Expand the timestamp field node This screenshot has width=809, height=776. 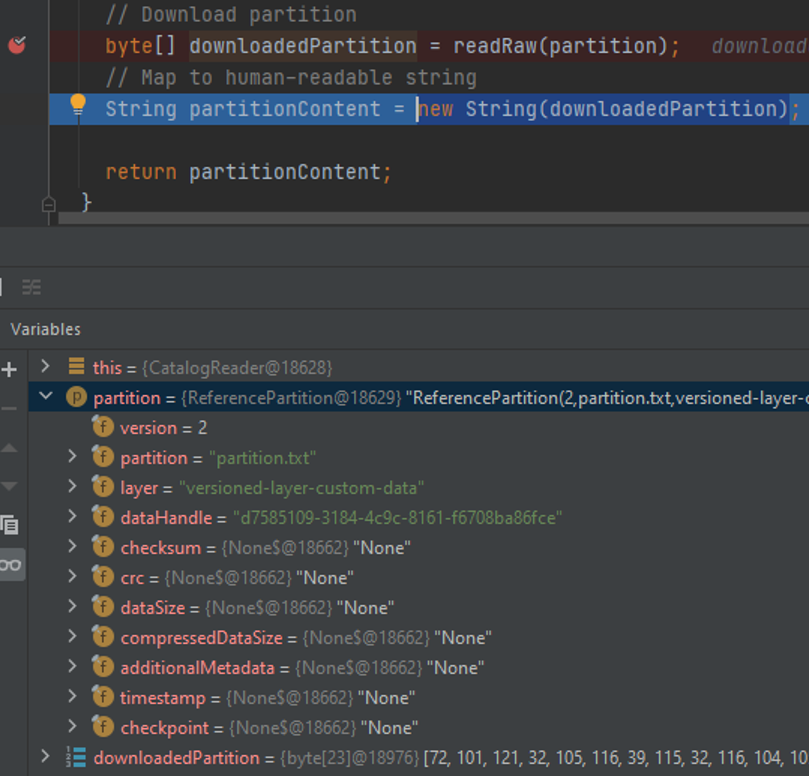click(72, 697)
